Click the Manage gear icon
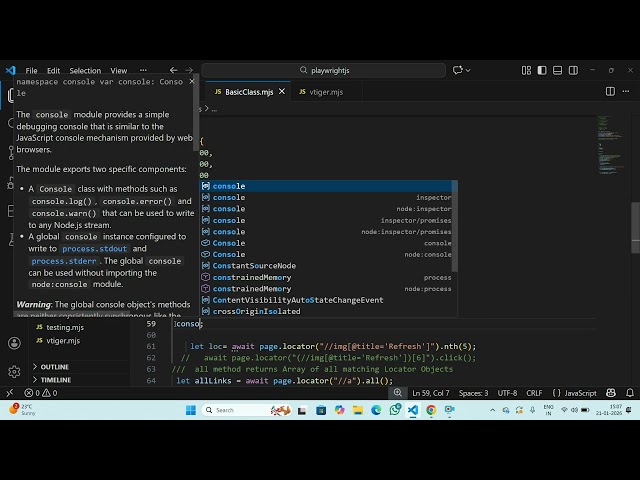This screenshot has height=480, width=640. [13, 371]
